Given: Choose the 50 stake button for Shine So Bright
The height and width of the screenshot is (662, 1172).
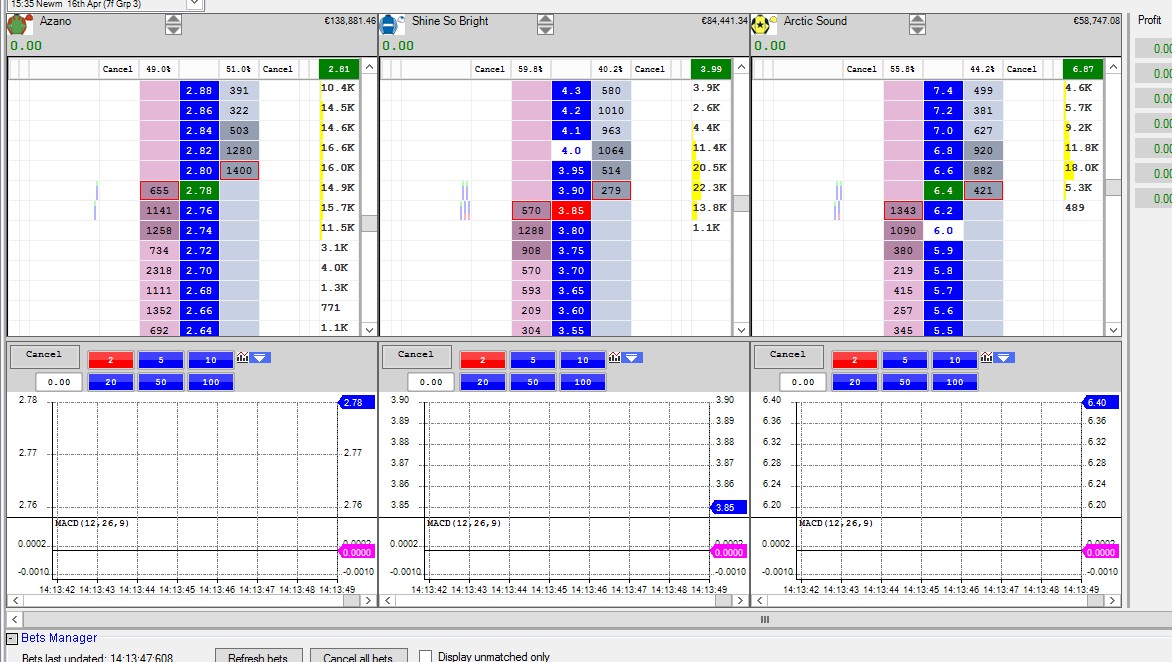Looking at the screenshot, I should point(532,382).
